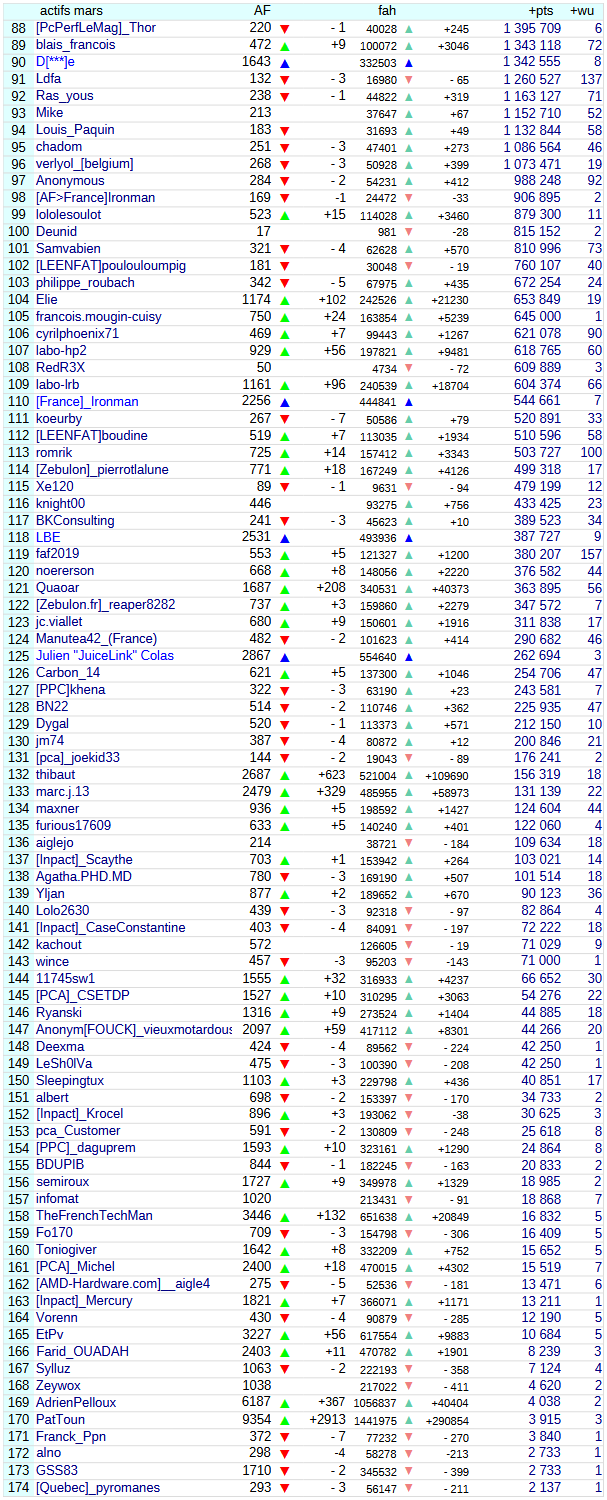Viewport: 607px width, 1500px height.
Task: Select the "+wu" column header
Action: point(581,10)
